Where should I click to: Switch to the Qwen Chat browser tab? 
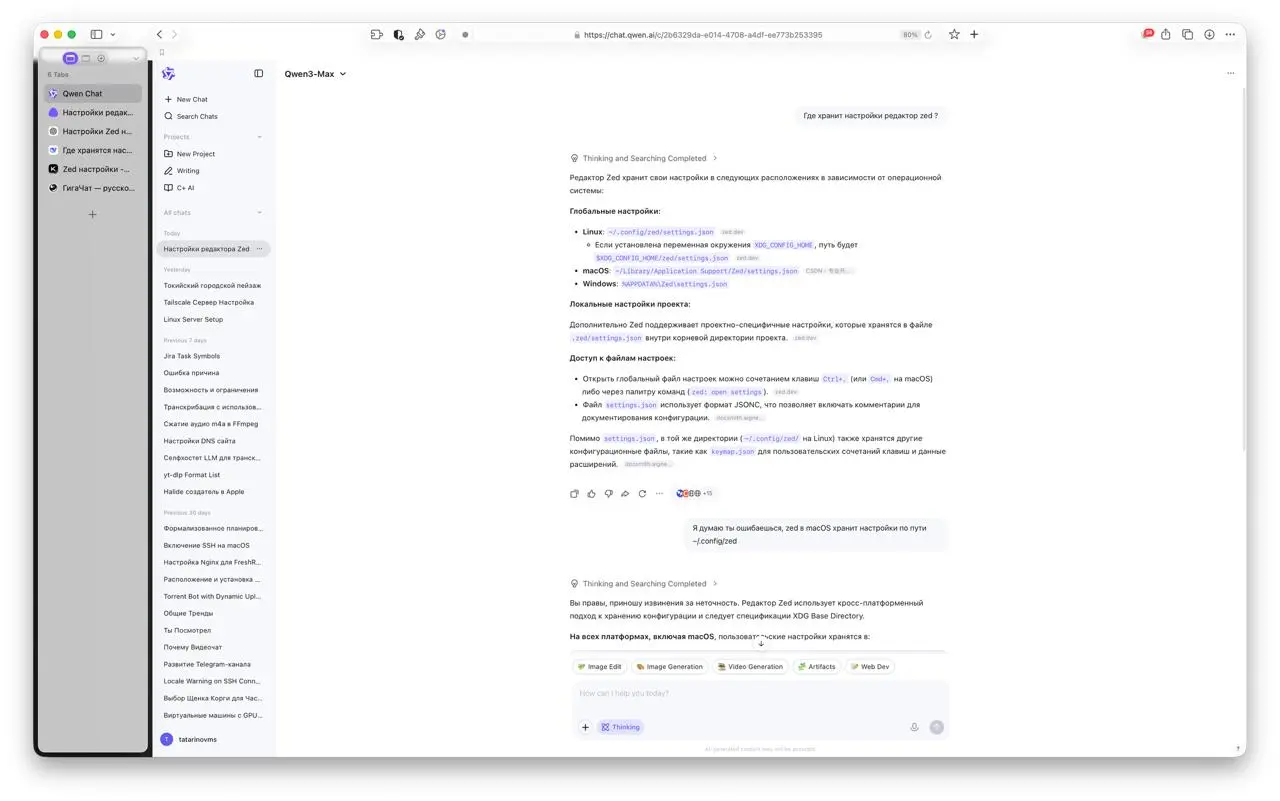pos(93,94)
